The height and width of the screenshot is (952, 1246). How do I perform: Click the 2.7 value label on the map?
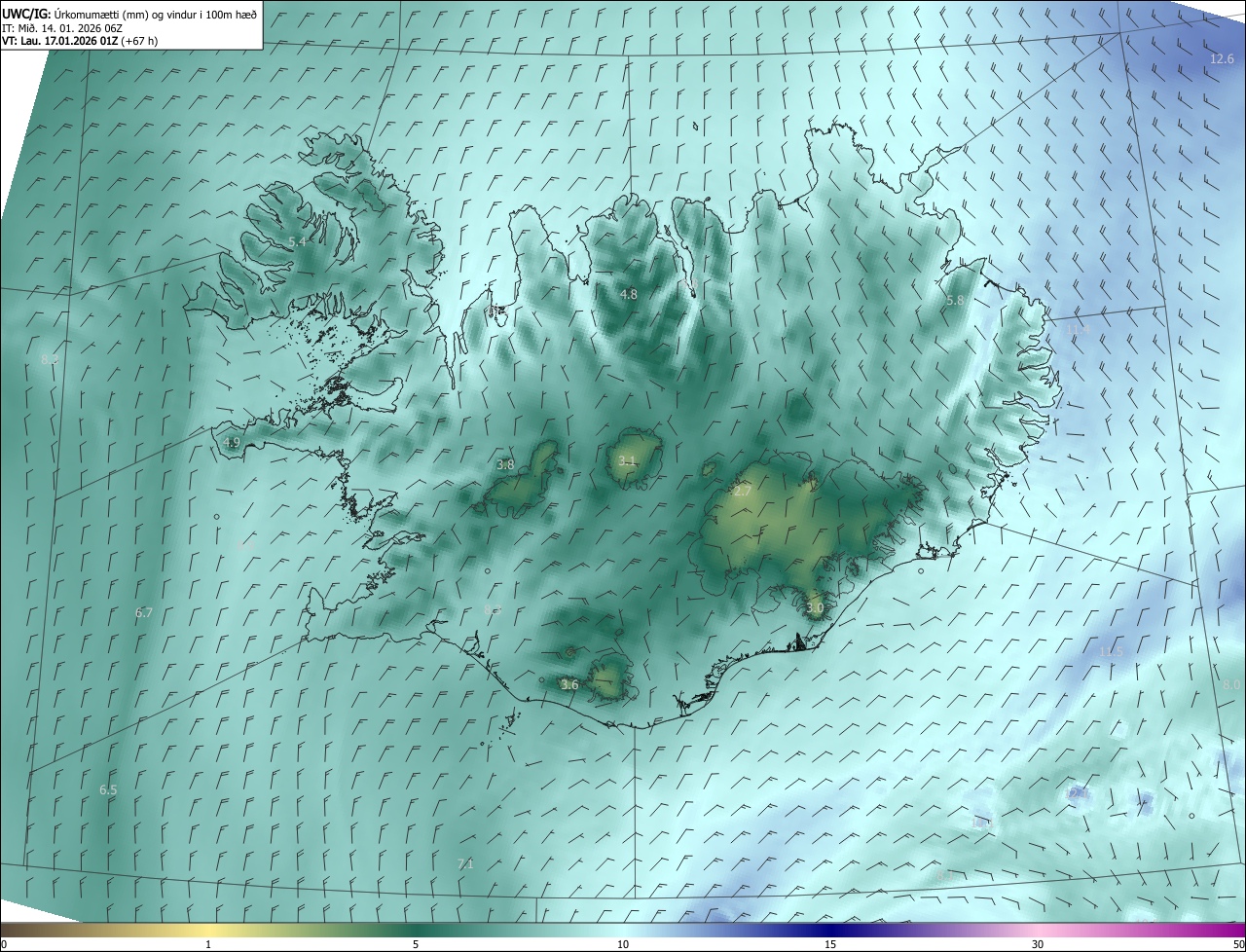pyautogui.click(x=742, y=492)
